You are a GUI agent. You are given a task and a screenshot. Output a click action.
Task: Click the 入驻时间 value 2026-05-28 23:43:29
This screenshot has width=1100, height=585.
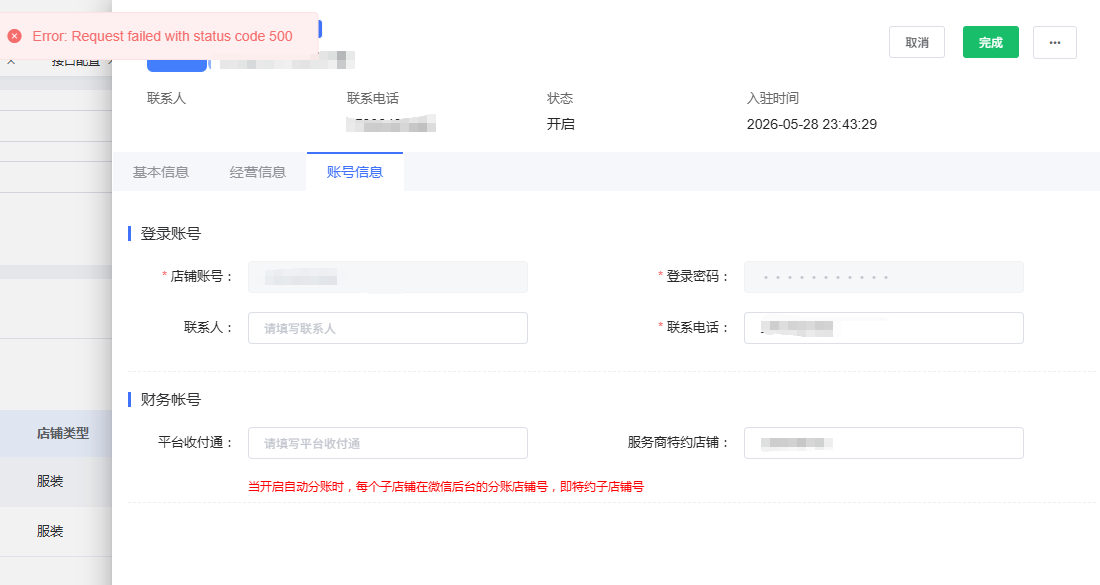point(812,124)
